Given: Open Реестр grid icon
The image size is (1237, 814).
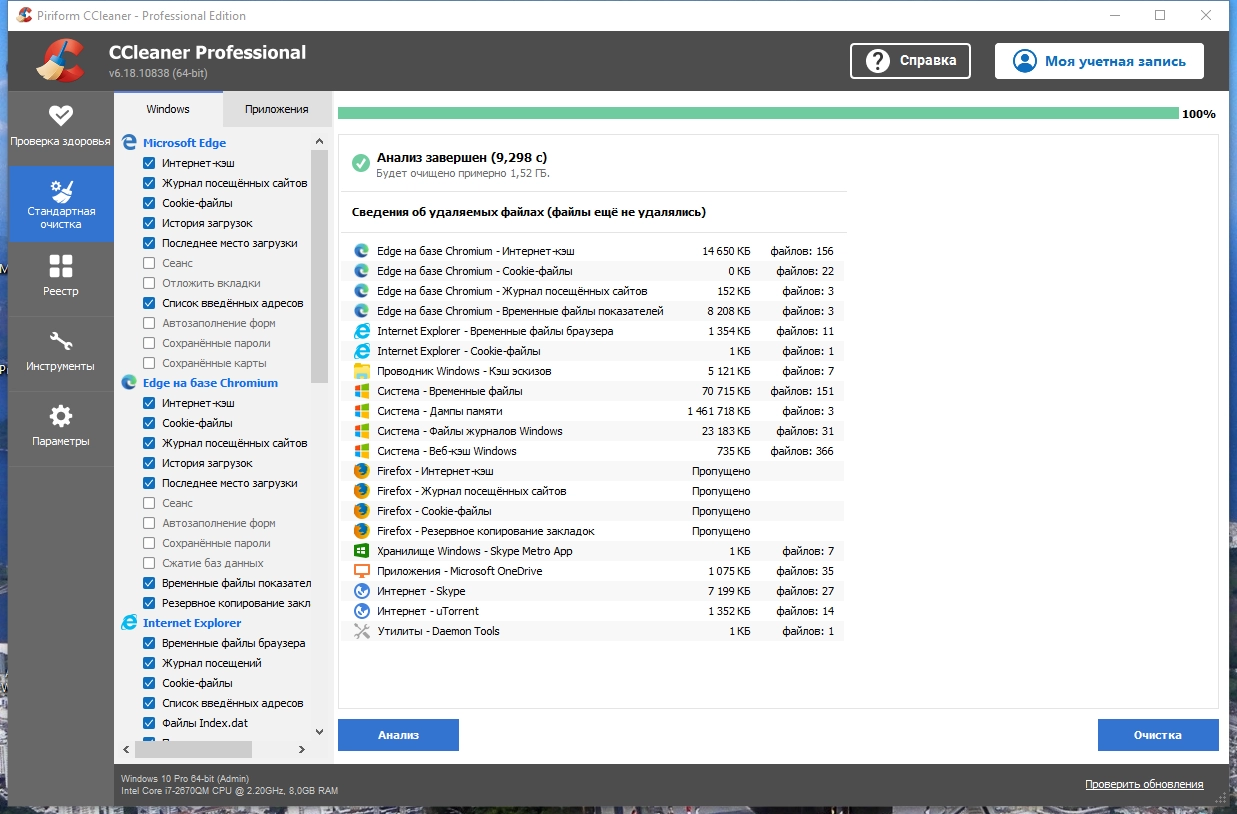Looking at the screenshot, I should coord(61,266).
